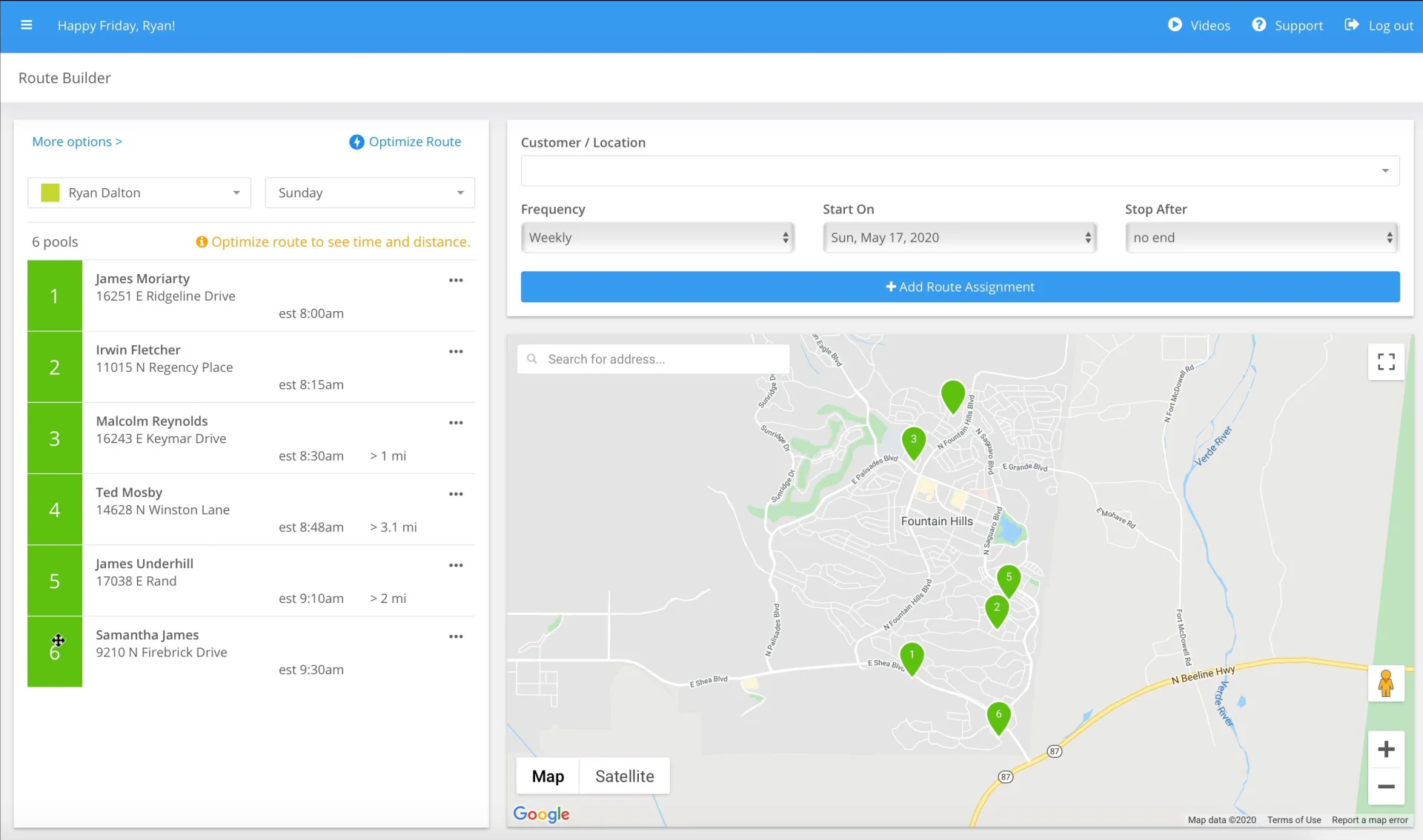Click the yellow-green Ryan Dalton color swatch
1423x840 pixels.
pyautogui.click(x=50, y=193)
